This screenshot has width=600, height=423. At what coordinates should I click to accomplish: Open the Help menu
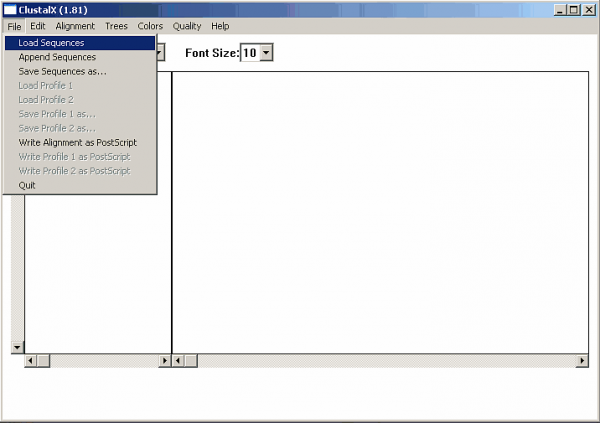pyautogui.click(x=220, y=26)
